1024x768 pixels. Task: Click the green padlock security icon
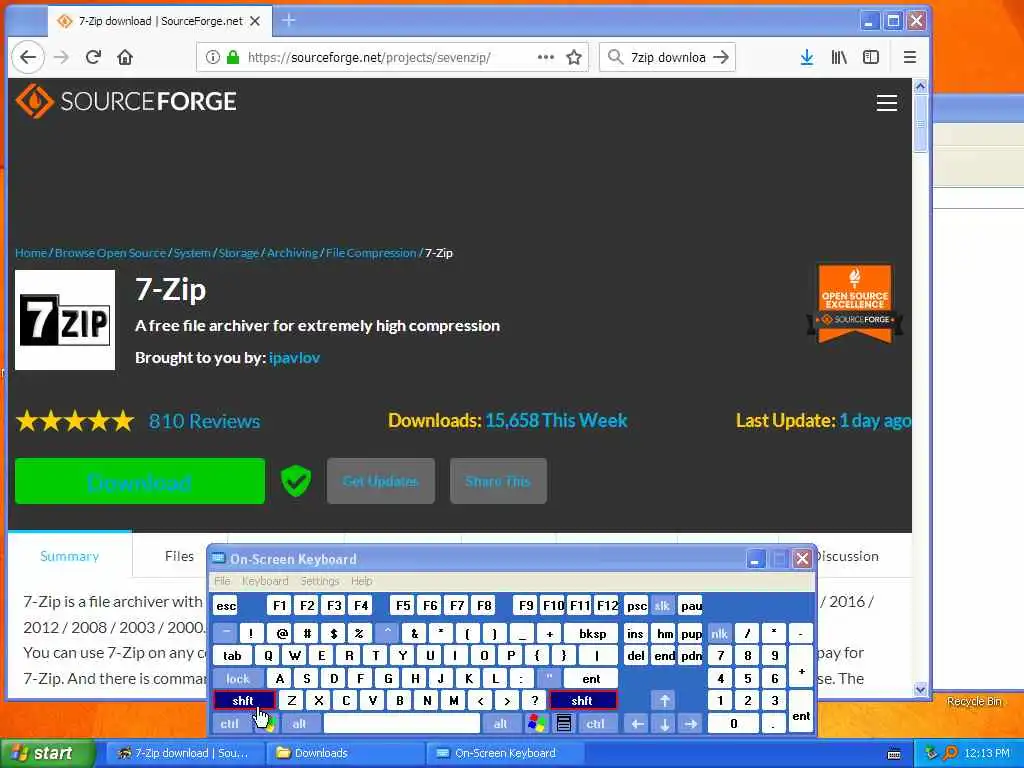point(232,57)
